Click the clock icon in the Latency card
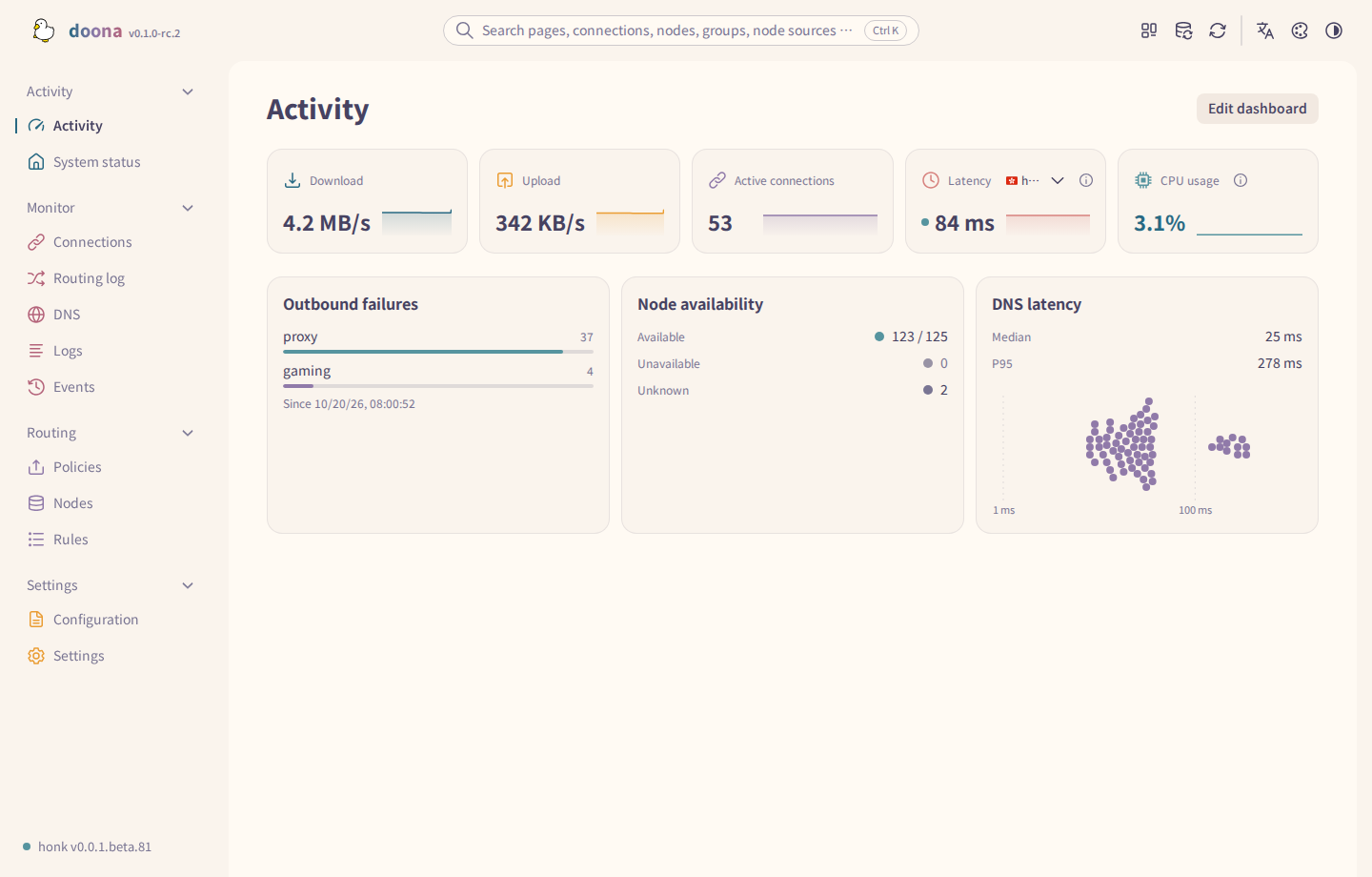 [931, 180]
